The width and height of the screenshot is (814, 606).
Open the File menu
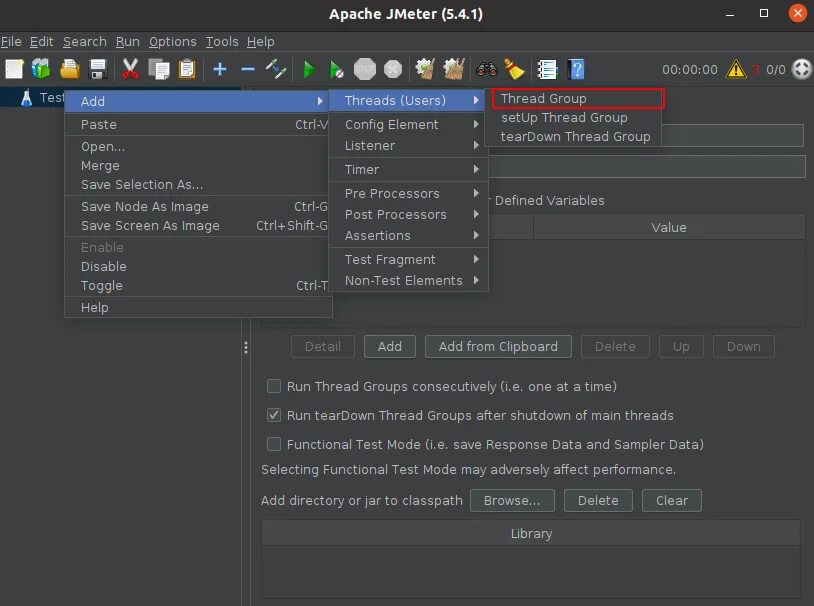pyautogui.click(x=11, y=42)
